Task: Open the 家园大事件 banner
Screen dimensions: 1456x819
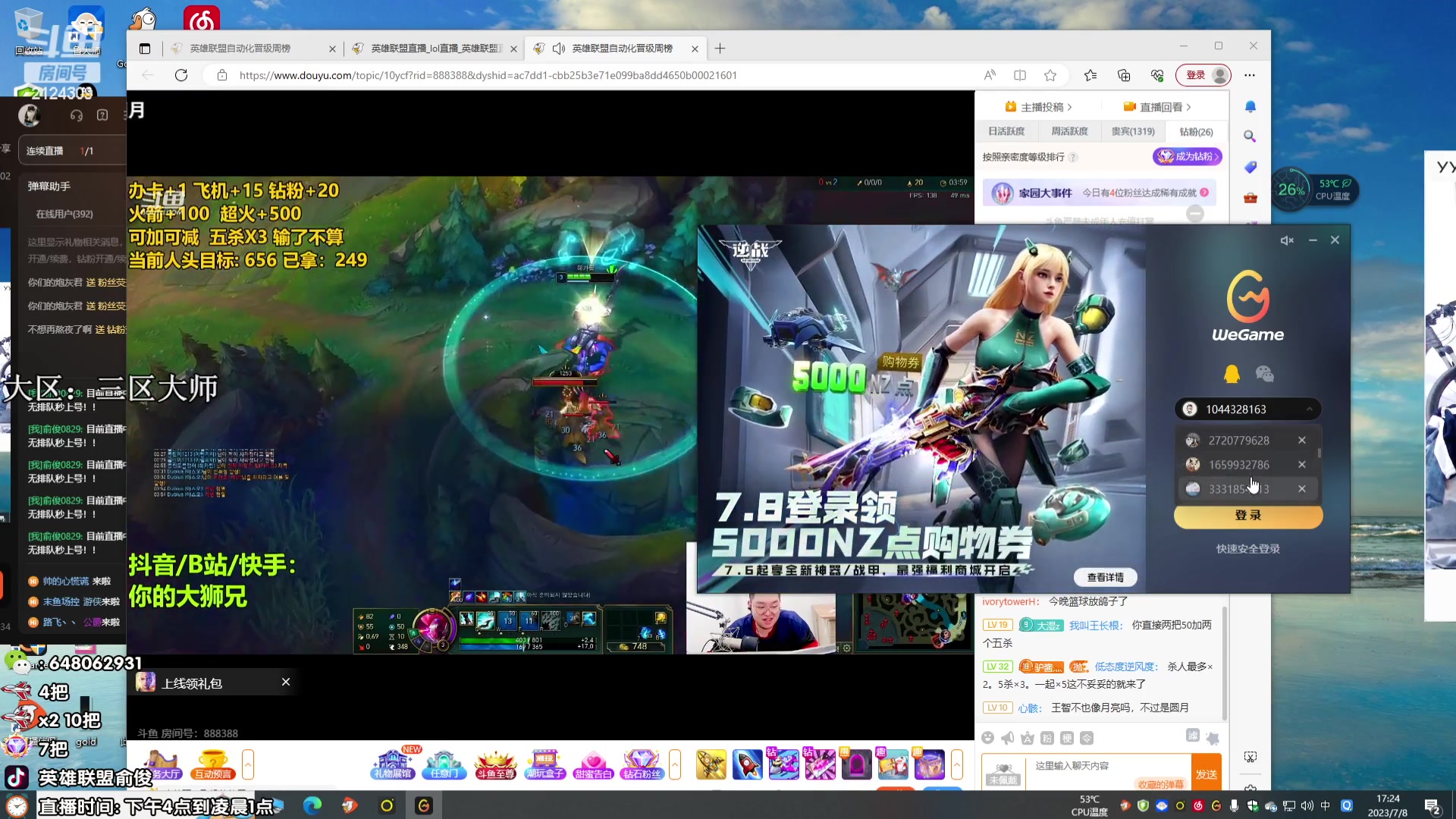Action: pyautogui.click(x=1100, y=193)
